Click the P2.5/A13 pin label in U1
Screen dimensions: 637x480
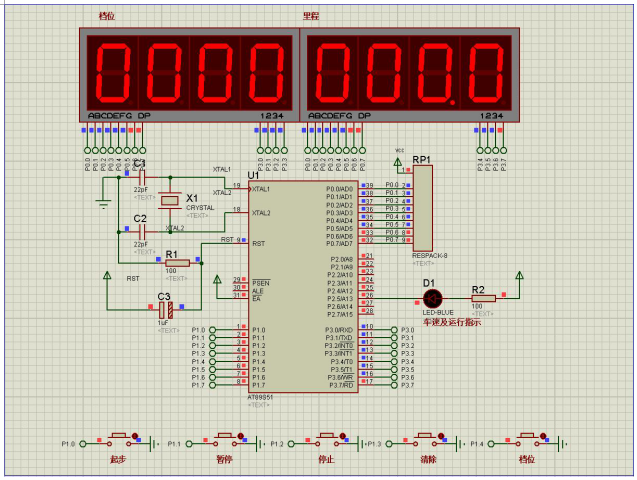[x=342, y=299]
